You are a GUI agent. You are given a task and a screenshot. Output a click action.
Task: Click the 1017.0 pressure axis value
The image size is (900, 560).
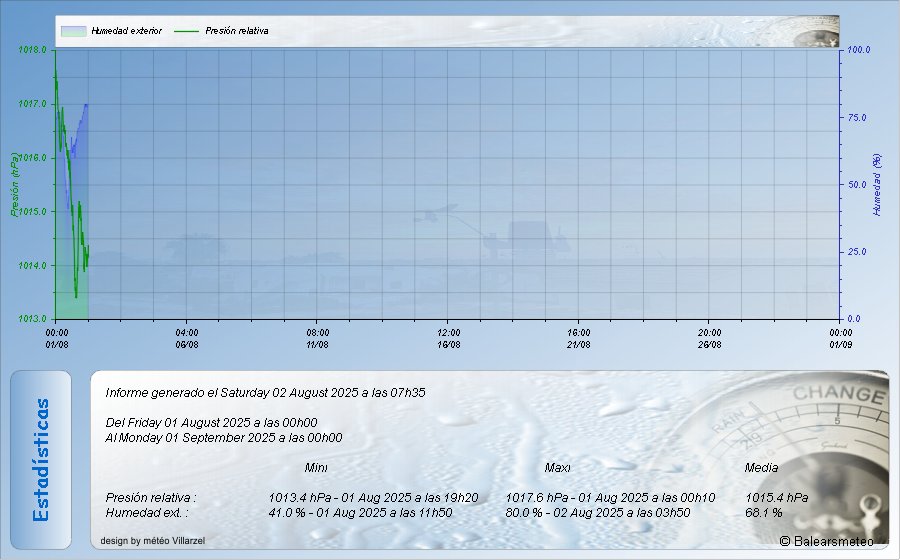[x=33, y=104]
